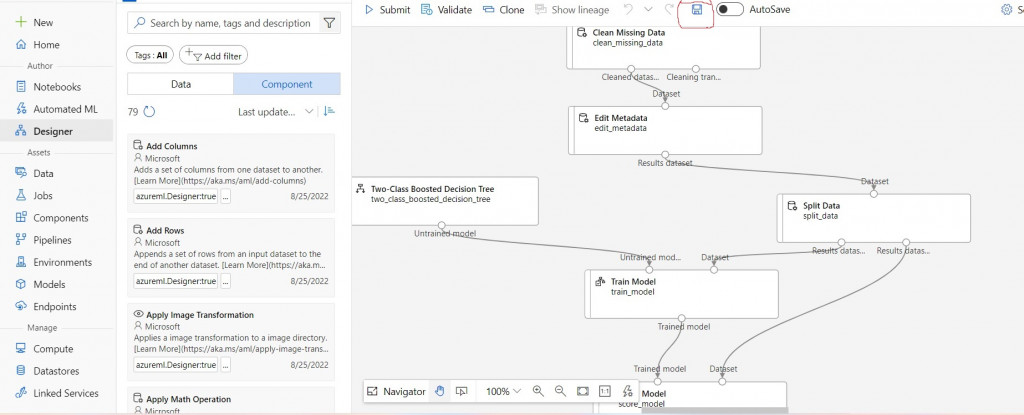Click the zoom in magnifier
This screenshot has height=415, width=1024.
pyautogui.click(x=538, y=391)
